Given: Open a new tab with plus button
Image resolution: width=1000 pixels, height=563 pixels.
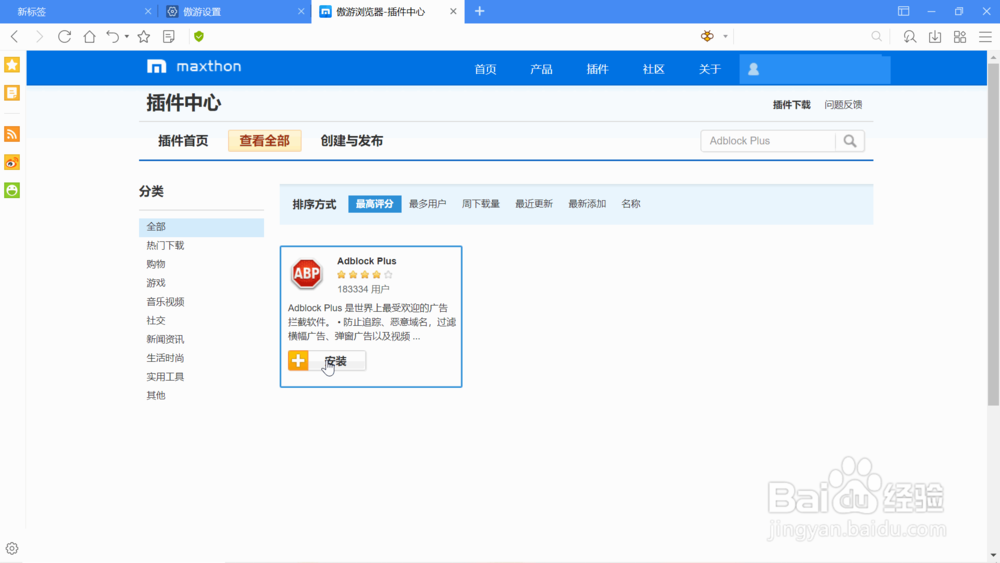Looking at the screenshot, I should tap(480, 11).
